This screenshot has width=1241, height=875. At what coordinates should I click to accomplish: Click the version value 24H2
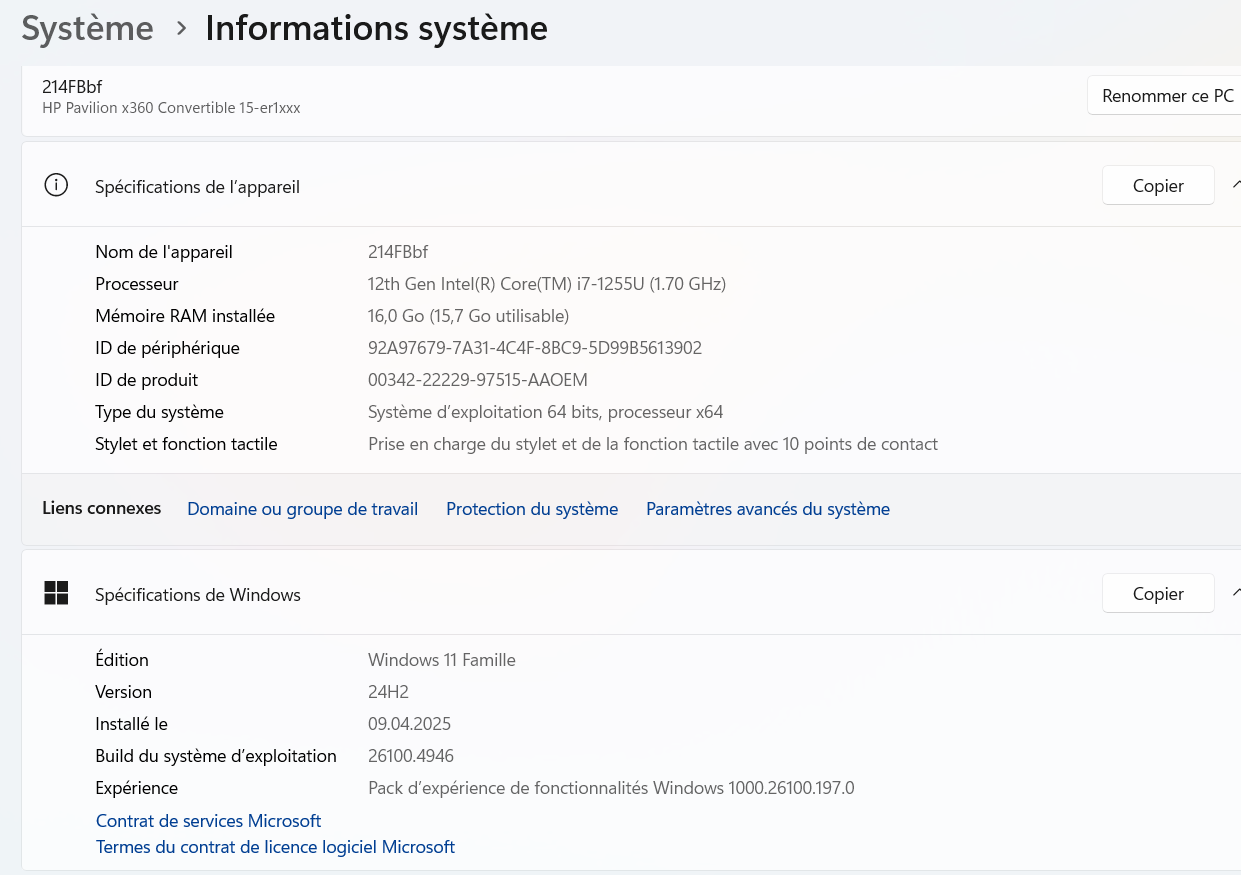pos(388,692)
